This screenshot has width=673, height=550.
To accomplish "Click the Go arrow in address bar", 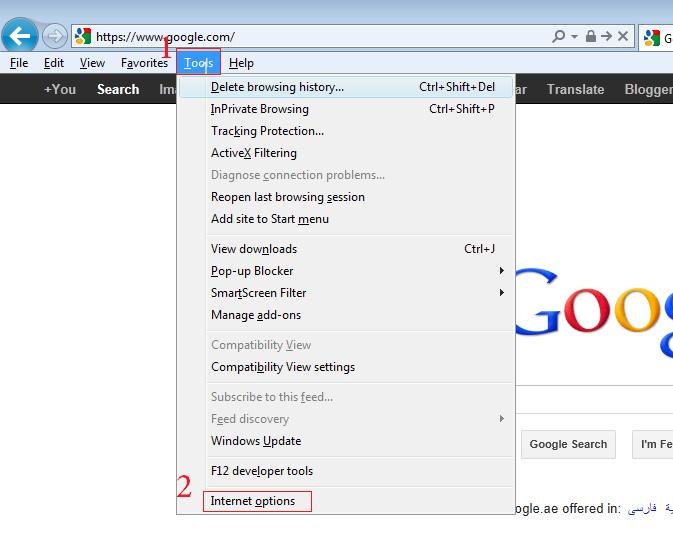I will [606, 36].
